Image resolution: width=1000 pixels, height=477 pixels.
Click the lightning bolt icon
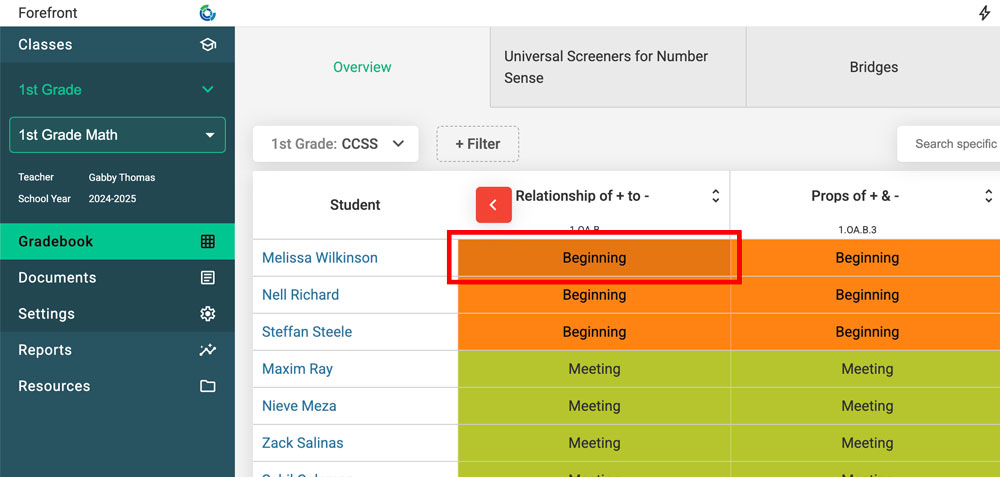point(984,13)
